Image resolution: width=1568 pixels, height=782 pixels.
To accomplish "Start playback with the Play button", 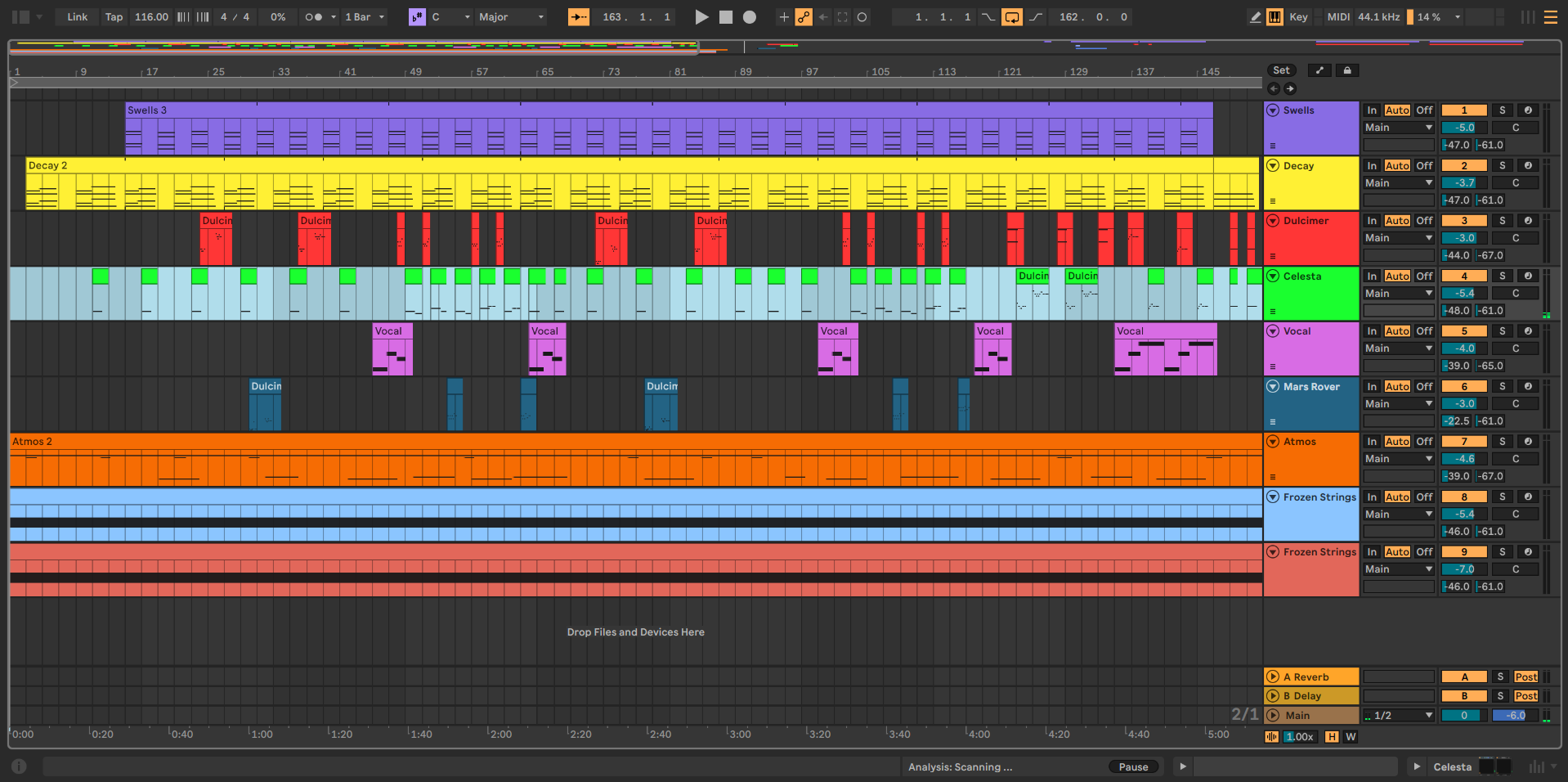I will click(701, 17).
